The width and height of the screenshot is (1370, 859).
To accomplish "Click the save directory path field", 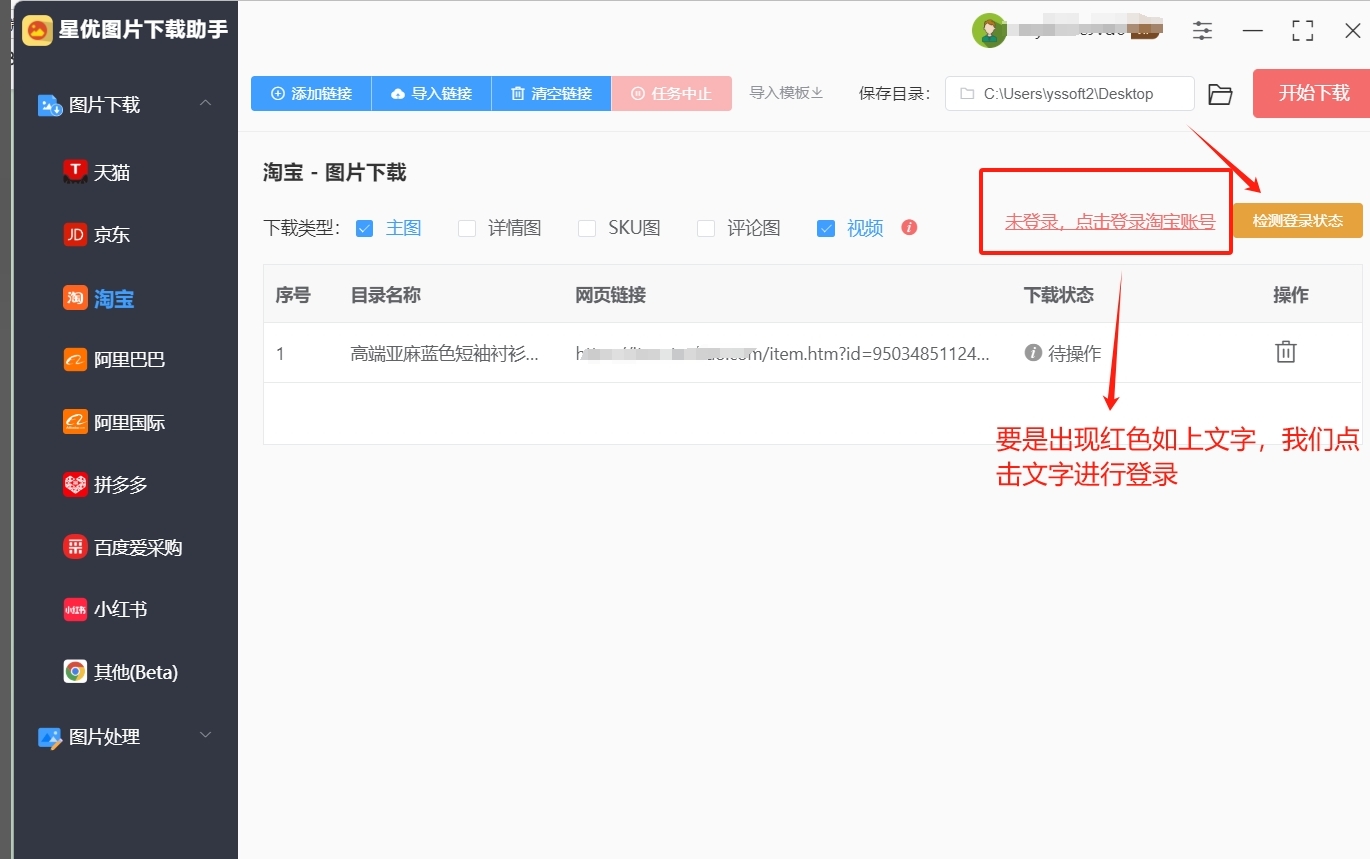I will [1070, 94].
